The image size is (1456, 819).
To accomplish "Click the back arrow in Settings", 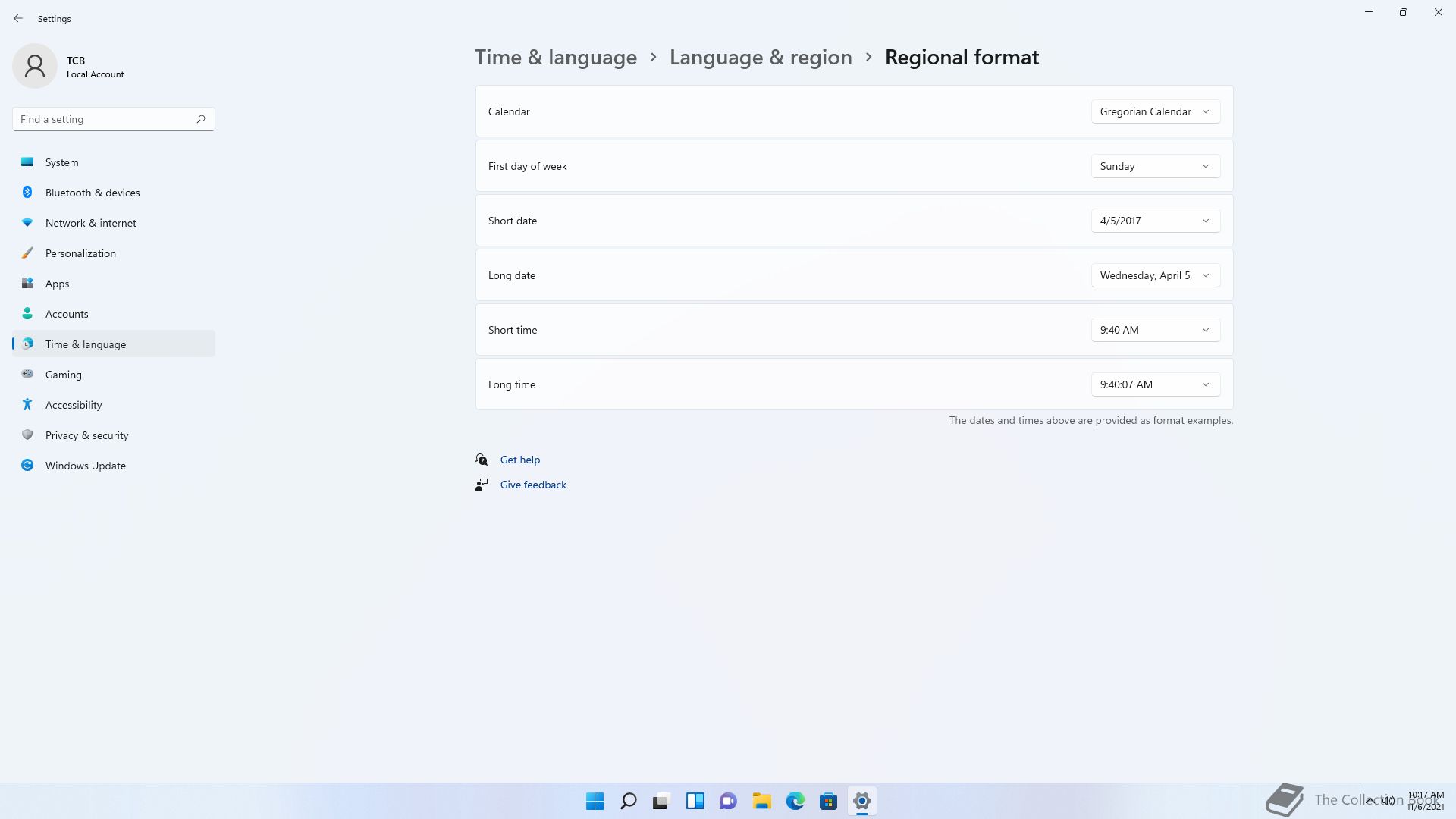I will [18, 18].
